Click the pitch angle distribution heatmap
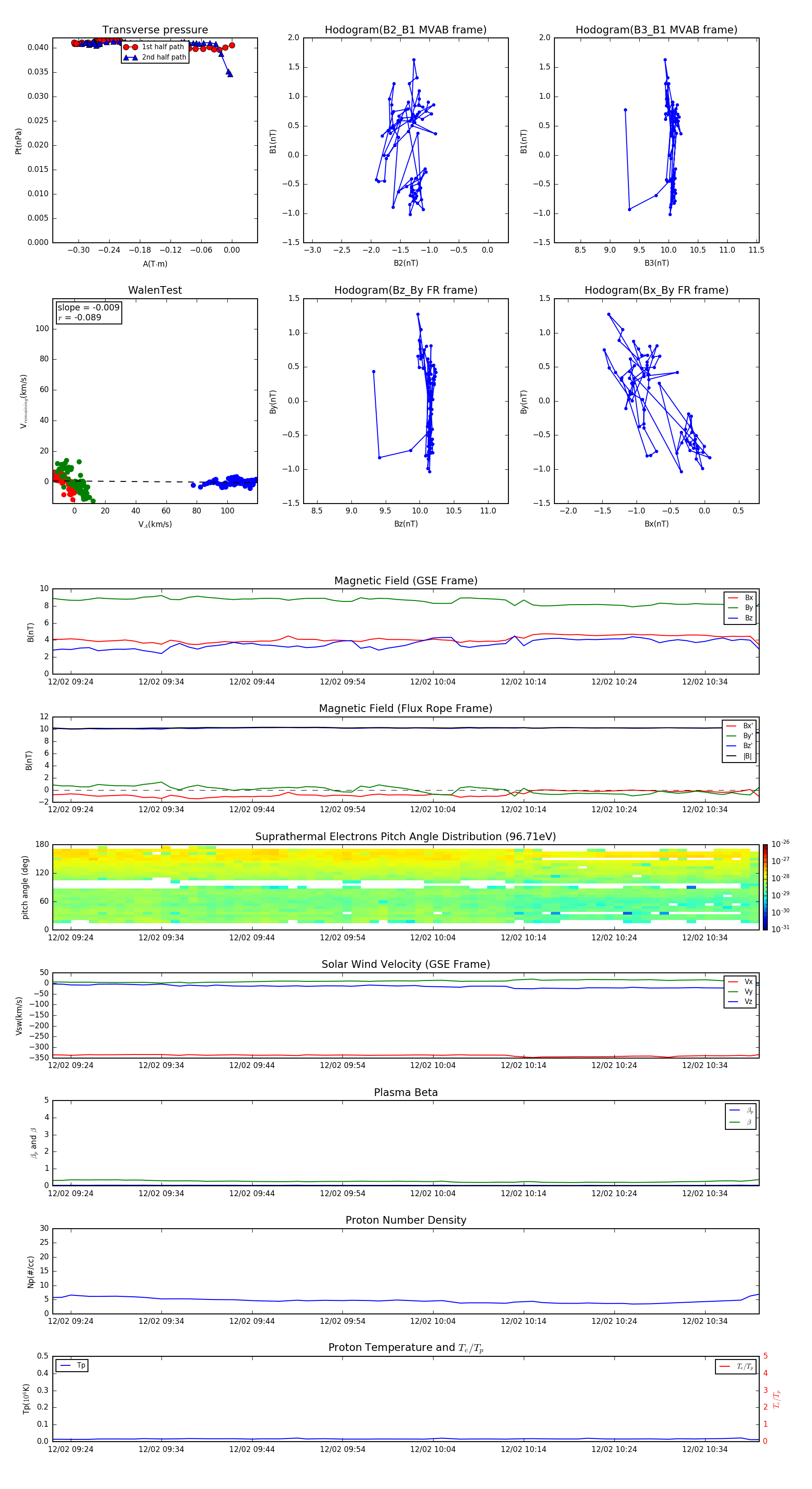 [x=406, y=887]
